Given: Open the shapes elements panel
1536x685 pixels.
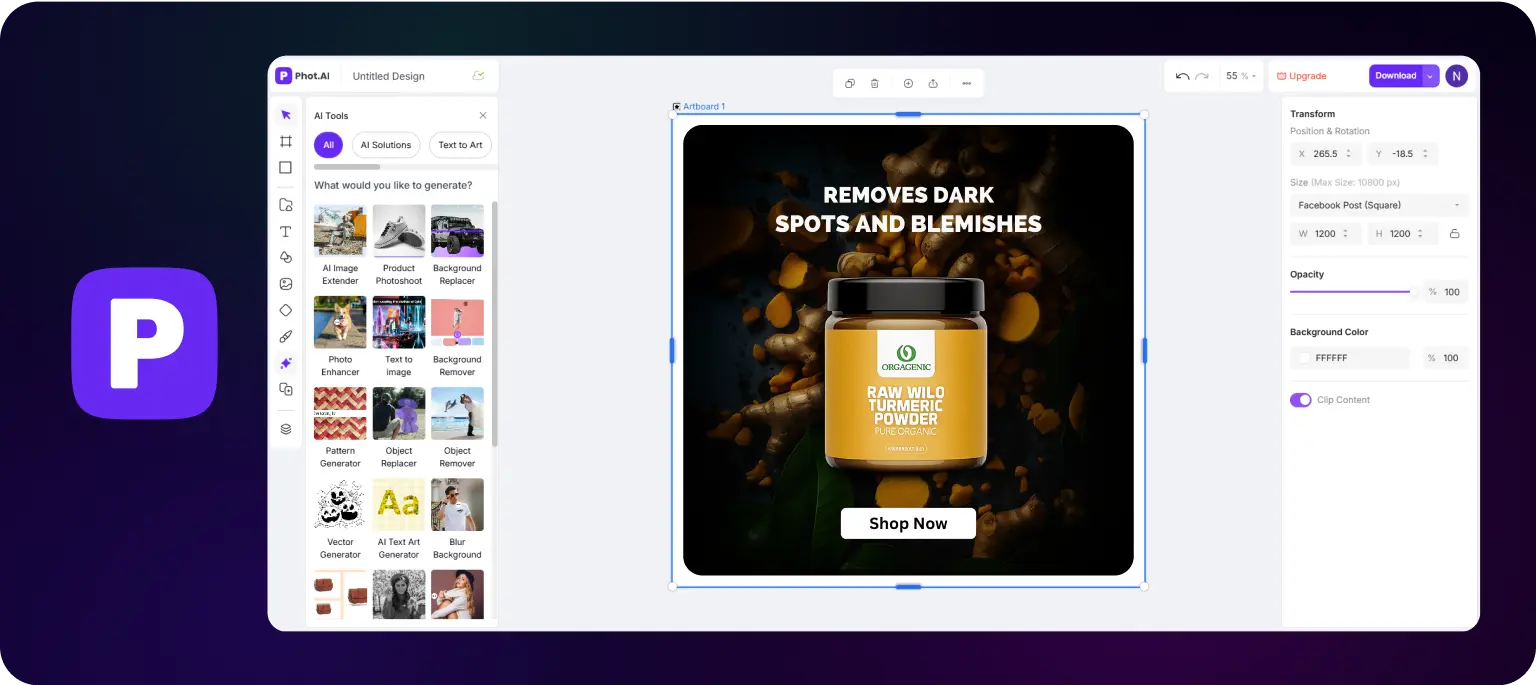Looking at the screenshot, I should [285, 258].
